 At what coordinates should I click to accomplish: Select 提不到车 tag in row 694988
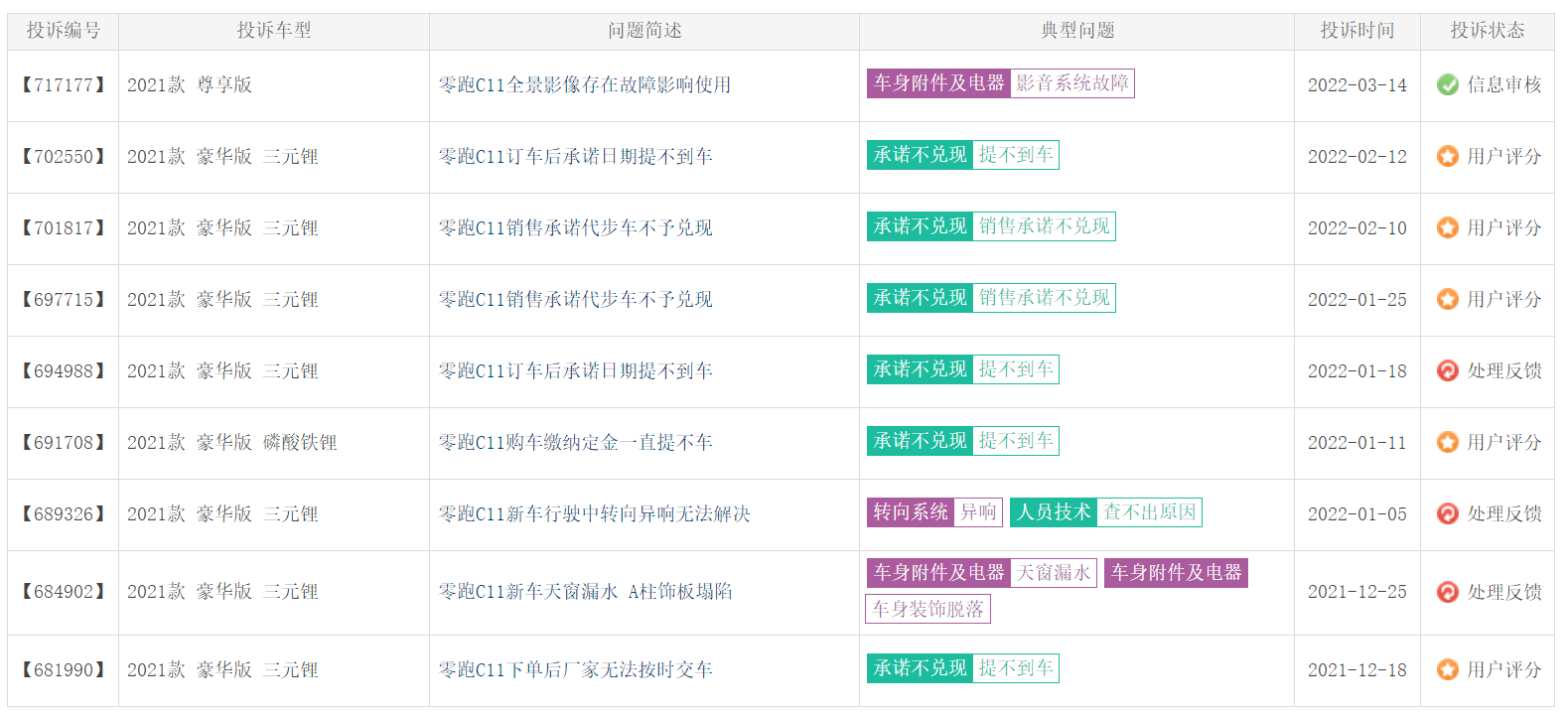coord(1016,369)
